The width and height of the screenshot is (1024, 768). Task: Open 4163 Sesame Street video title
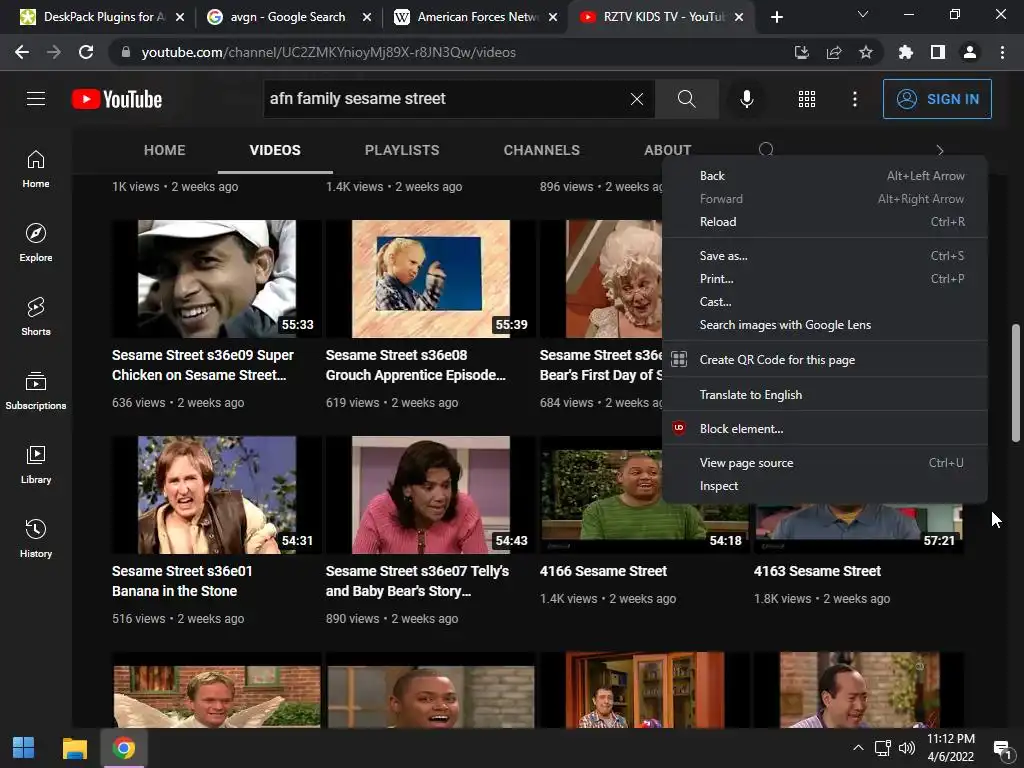(x=817, y=571)
